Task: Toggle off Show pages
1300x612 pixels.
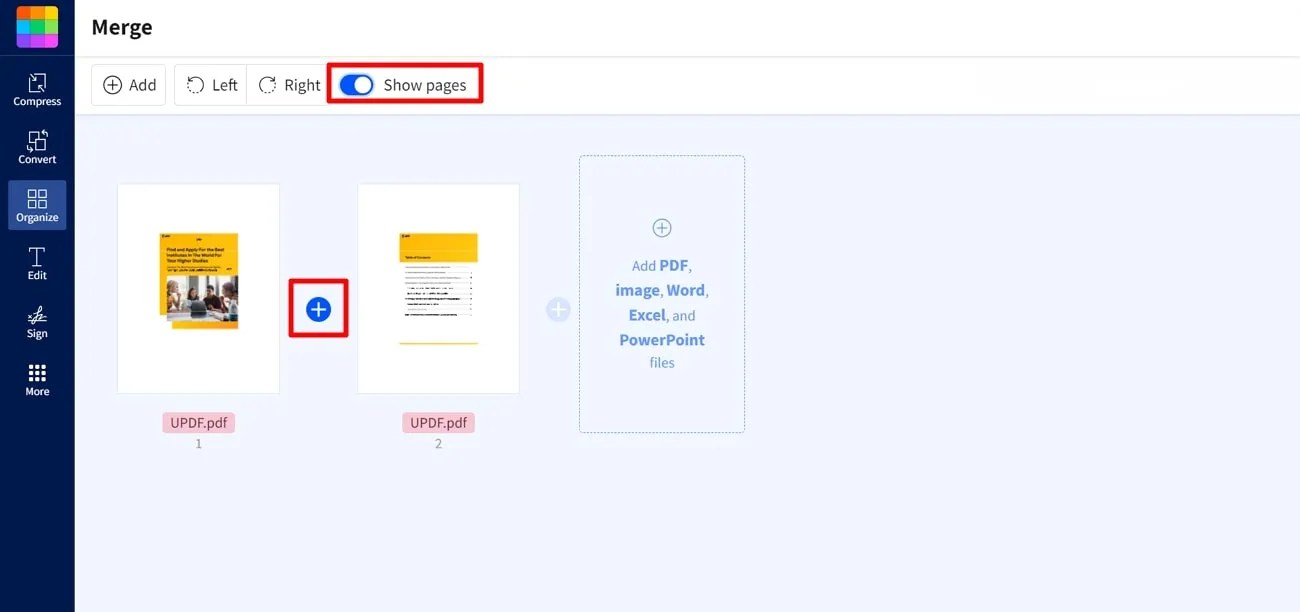Action: point(356,84)
